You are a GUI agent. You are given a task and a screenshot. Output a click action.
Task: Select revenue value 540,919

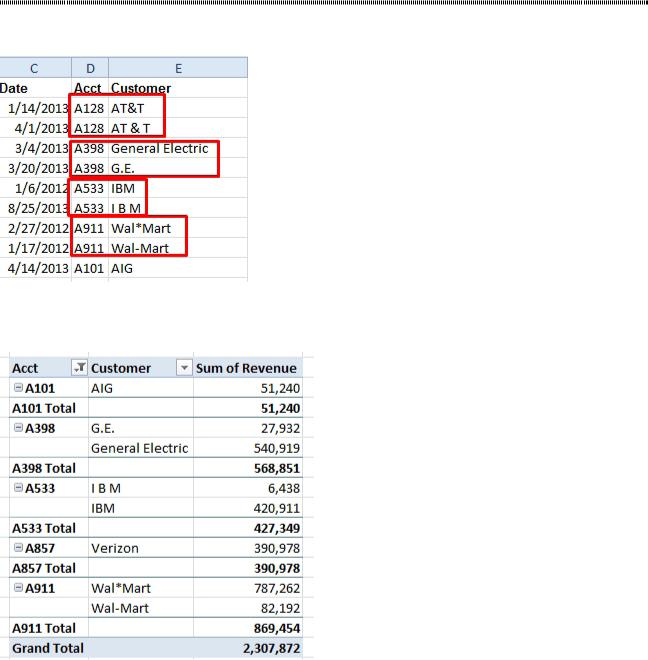(x=248, y=448)
